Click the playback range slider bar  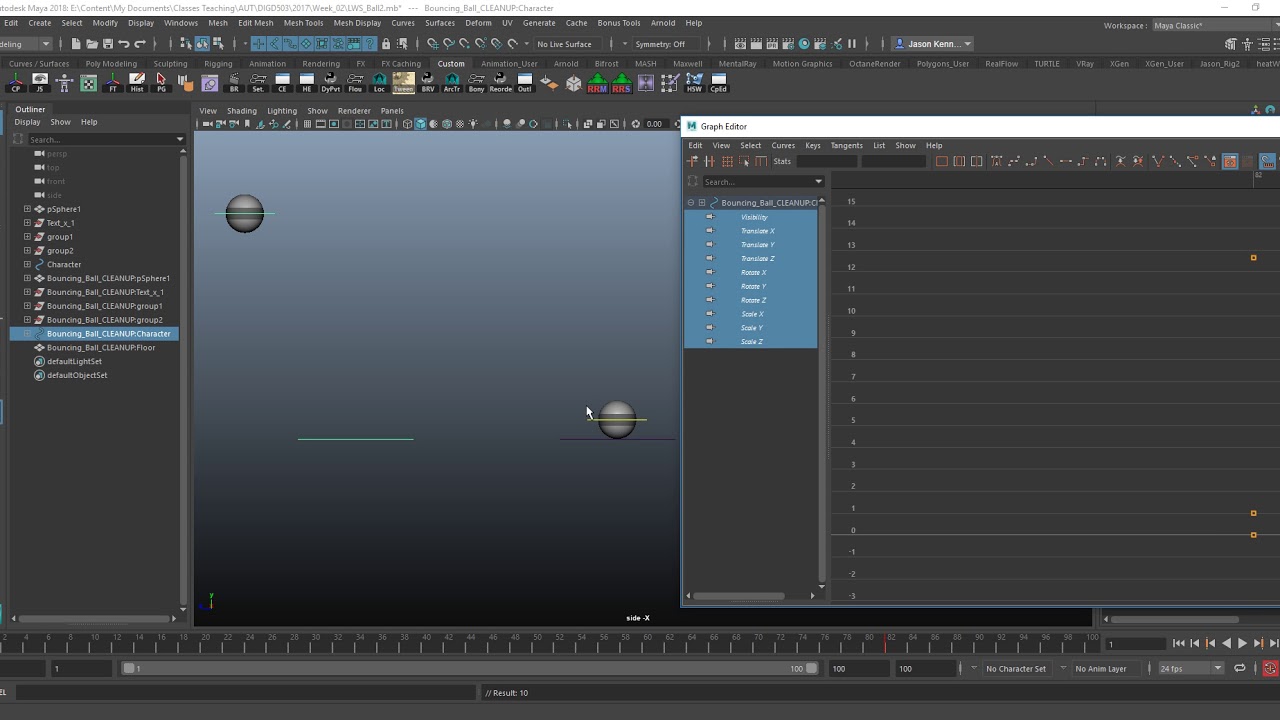(469, 668)
